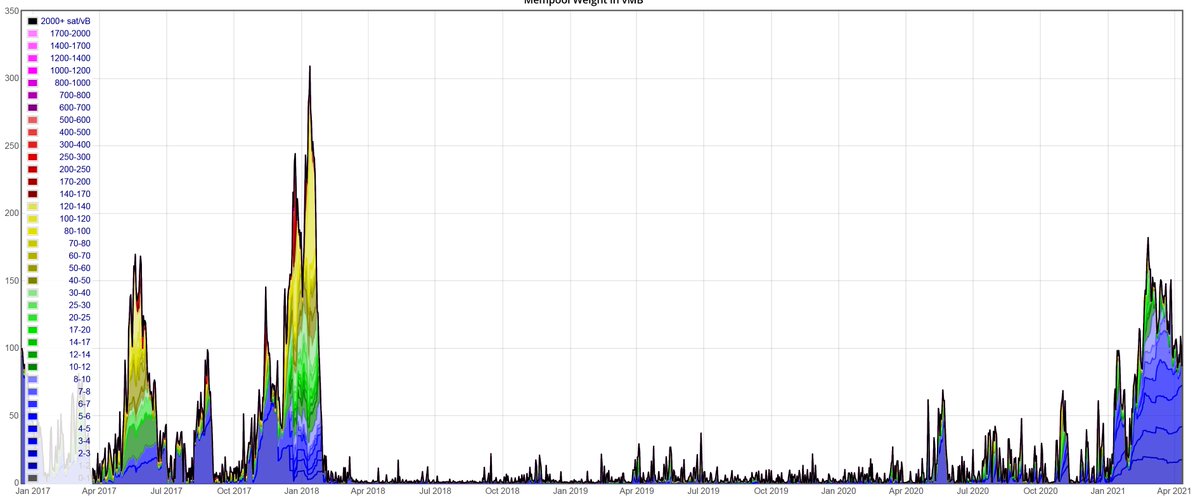Click the yellow 80-100 legend swatch
Viewport: 1200px width, 499px height.
(x=33, y=231)
